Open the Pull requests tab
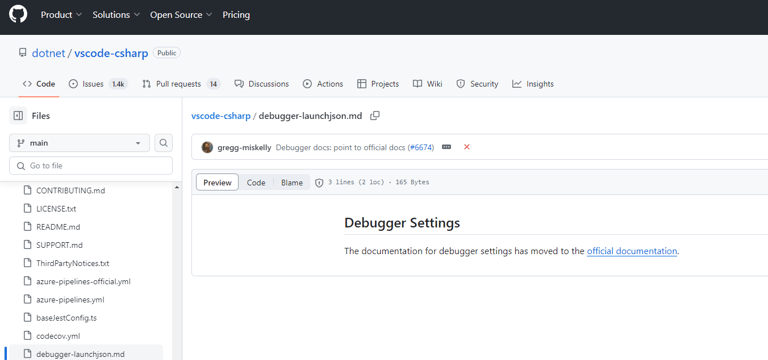 tap(181, 84)
